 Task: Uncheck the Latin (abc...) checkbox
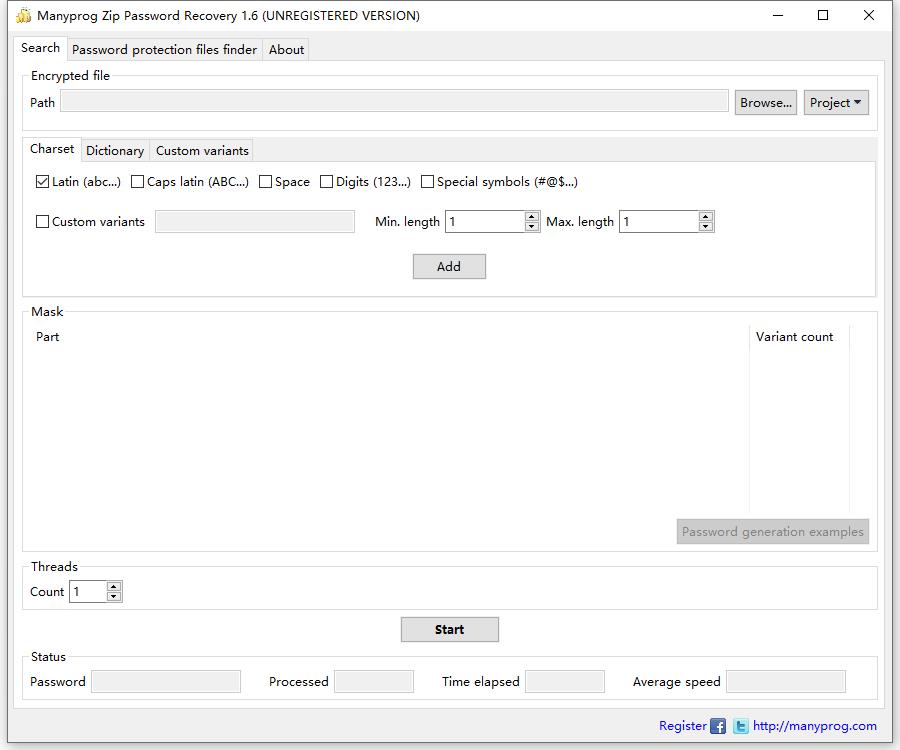tap(42, 182)
